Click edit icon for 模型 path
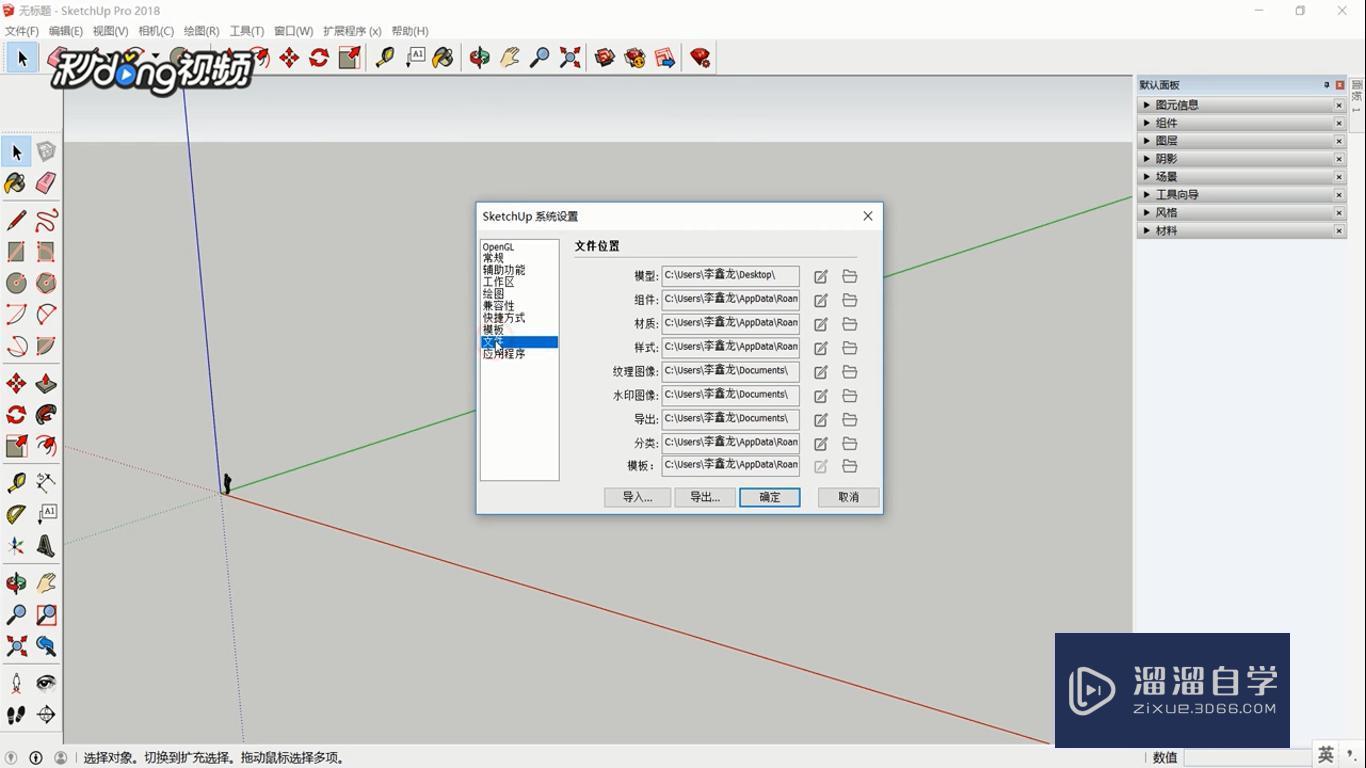Viewport: 1366px width, 768px height. click(x=821, y=276)
